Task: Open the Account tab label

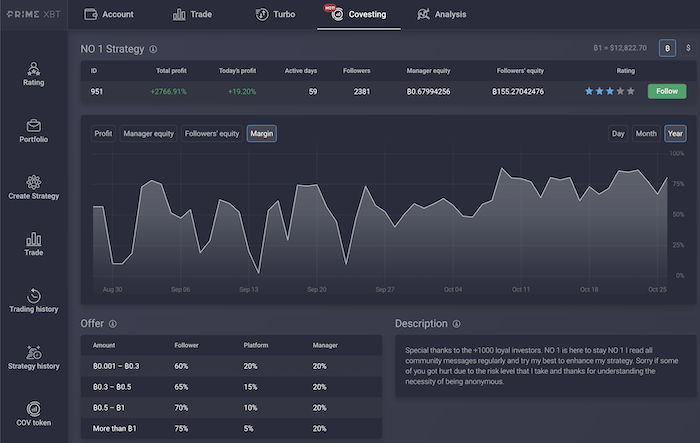Action: coord(118,14)
